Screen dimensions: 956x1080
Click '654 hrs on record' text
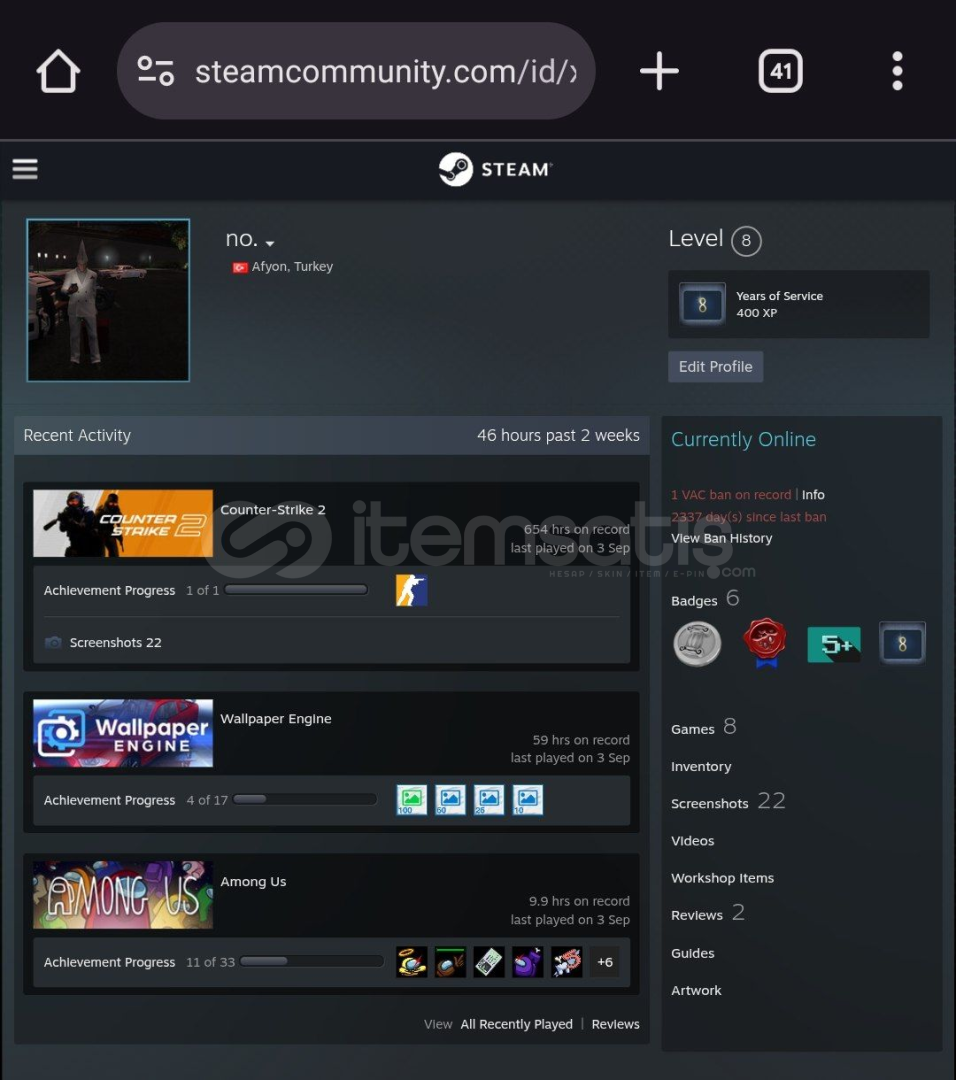tap(576, 529)
